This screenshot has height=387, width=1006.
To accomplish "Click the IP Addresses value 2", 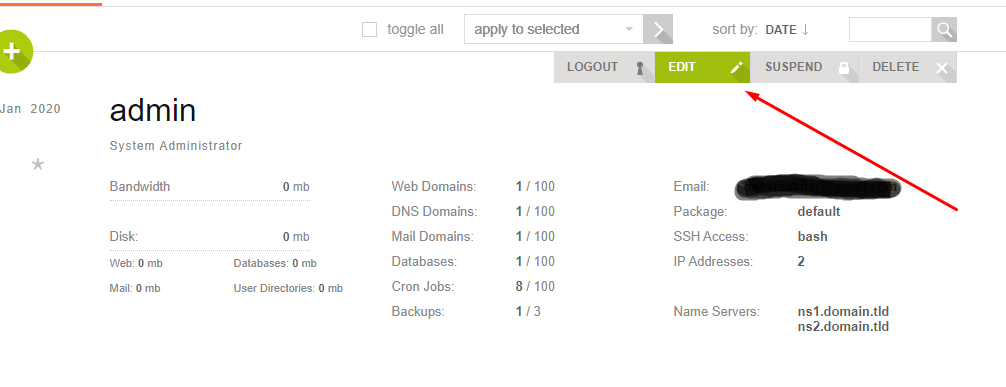I will [x=801, y=261].
